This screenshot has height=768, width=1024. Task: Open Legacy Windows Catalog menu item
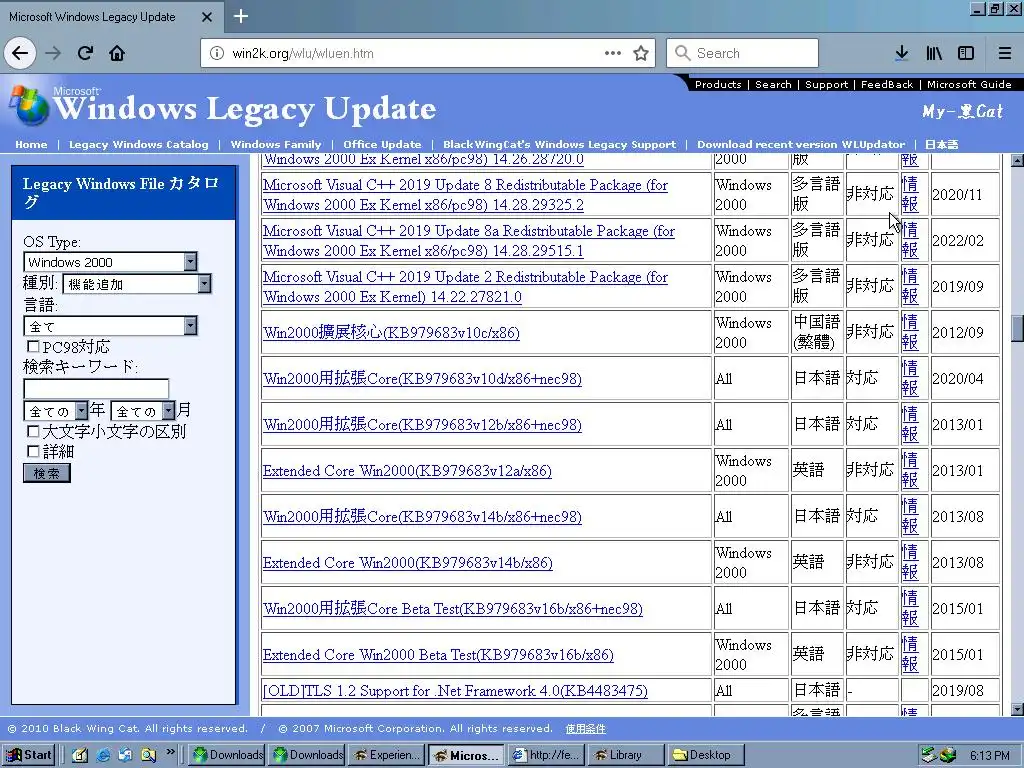coord(138,144)
